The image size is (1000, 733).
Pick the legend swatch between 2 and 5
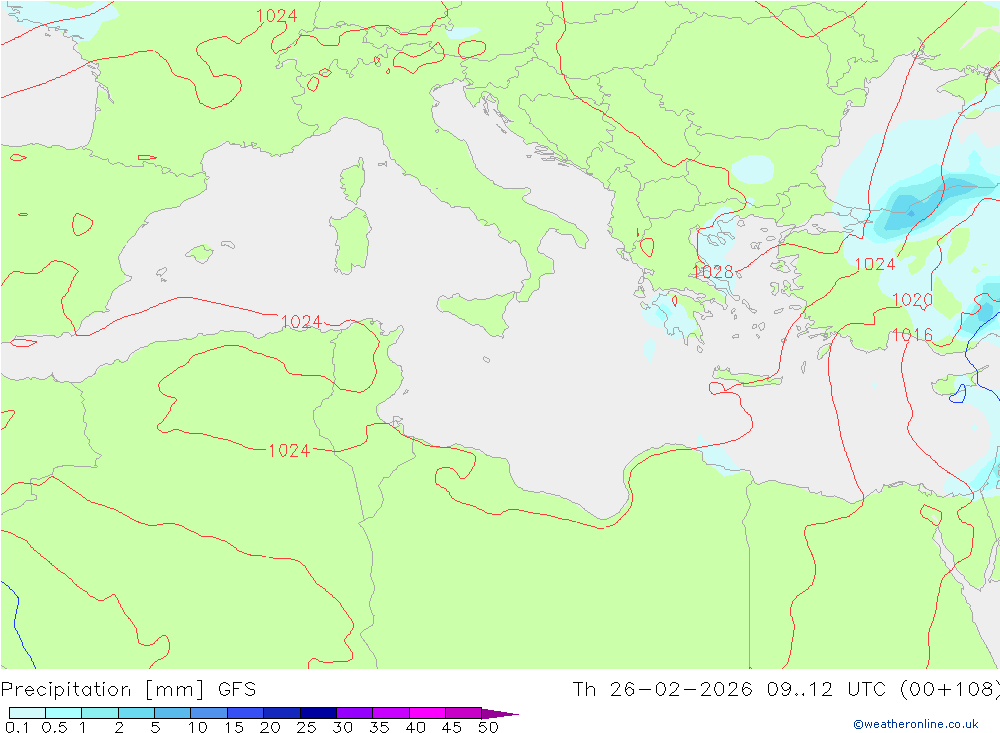click(136, 713)
